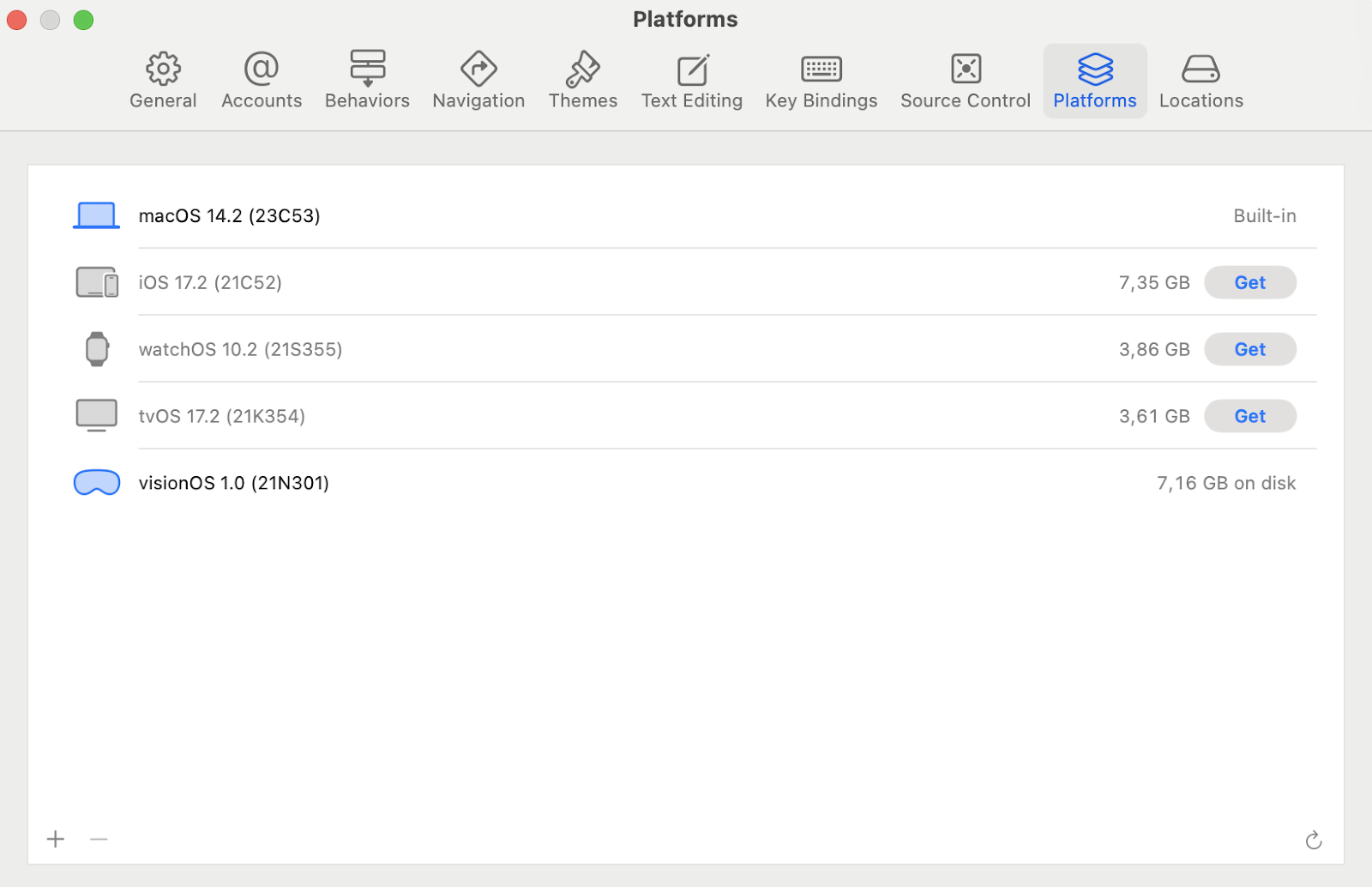Open the Accounts settings pane

261,79
